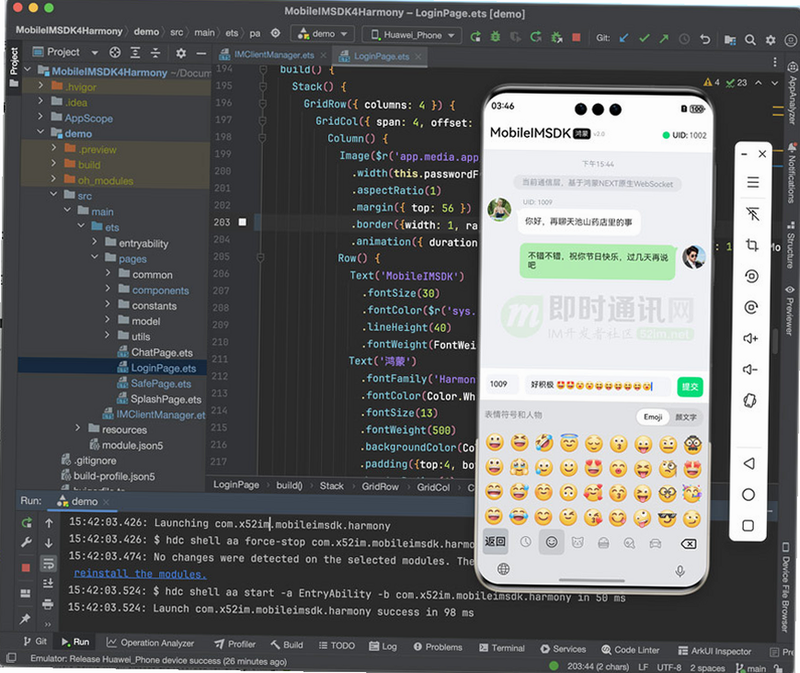Click Git commit green checkmark

pos(644,38)
